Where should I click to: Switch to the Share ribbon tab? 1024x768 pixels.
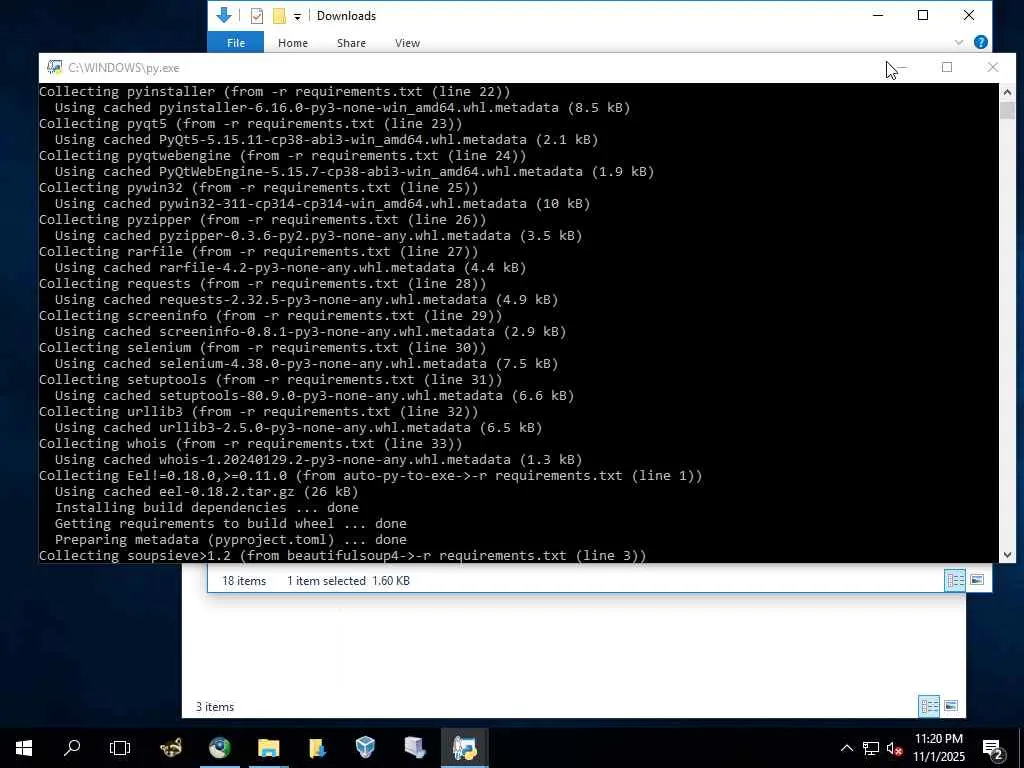point(351,42)
